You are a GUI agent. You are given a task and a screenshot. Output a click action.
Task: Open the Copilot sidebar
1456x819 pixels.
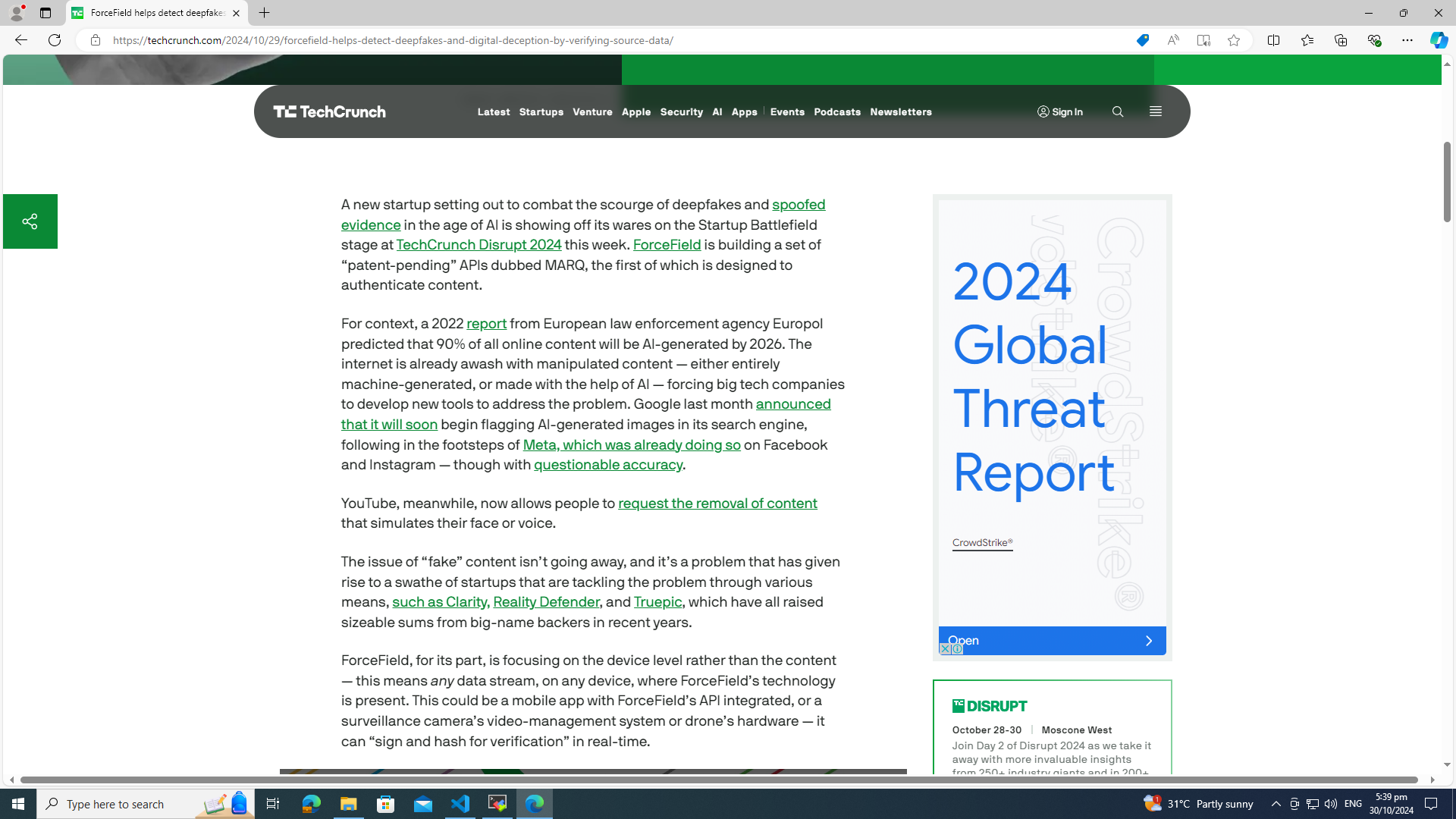click(x=1439, y=40)
